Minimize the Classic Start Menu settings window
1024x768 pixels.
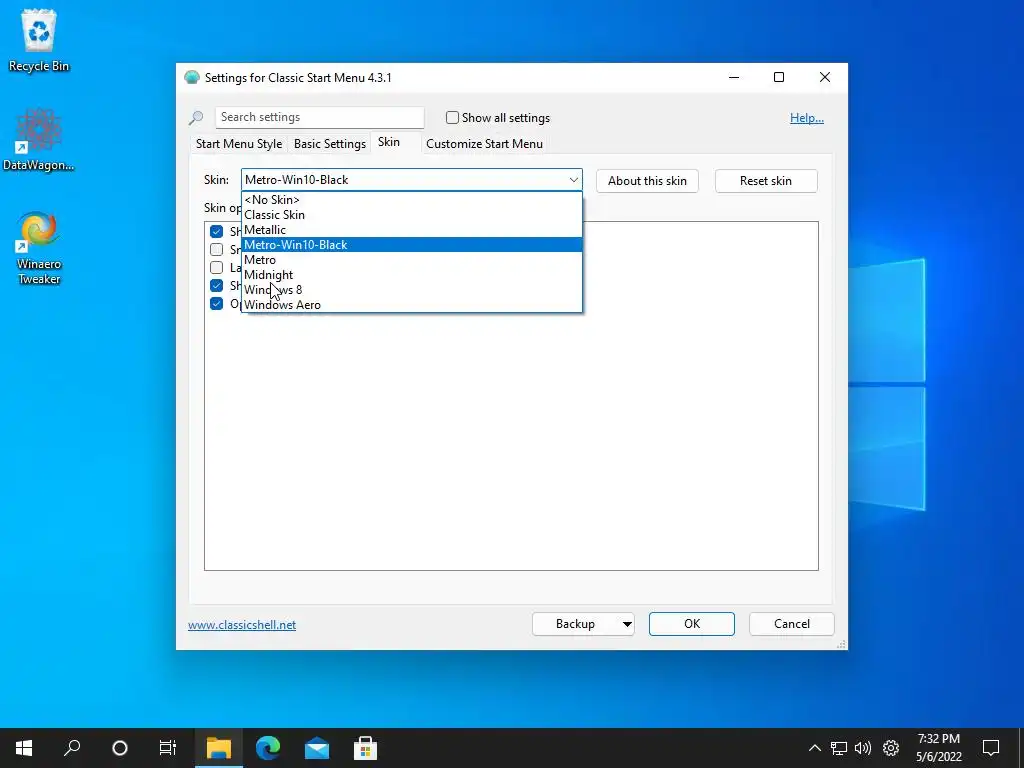[734, 78]
